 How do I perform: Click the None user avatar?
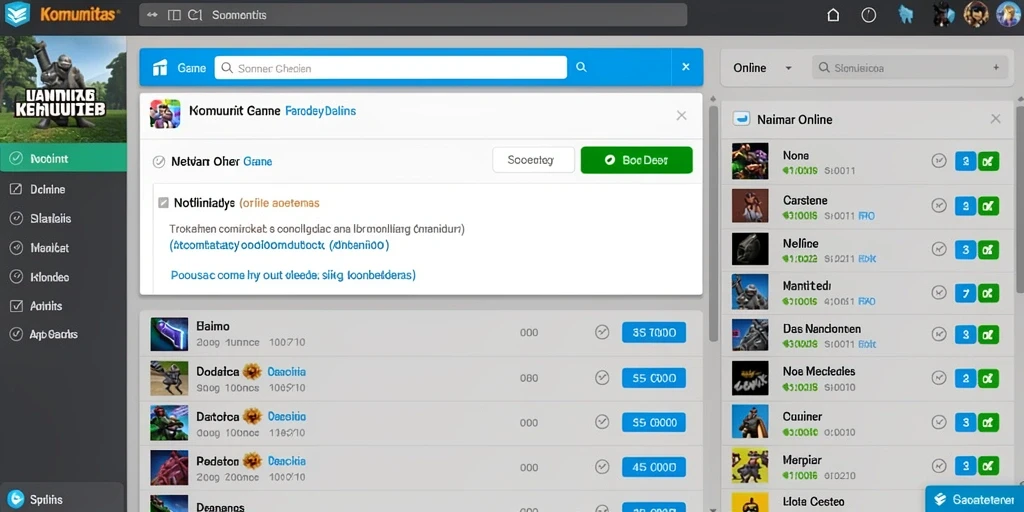pyautogui.click(x=750, y=161)
